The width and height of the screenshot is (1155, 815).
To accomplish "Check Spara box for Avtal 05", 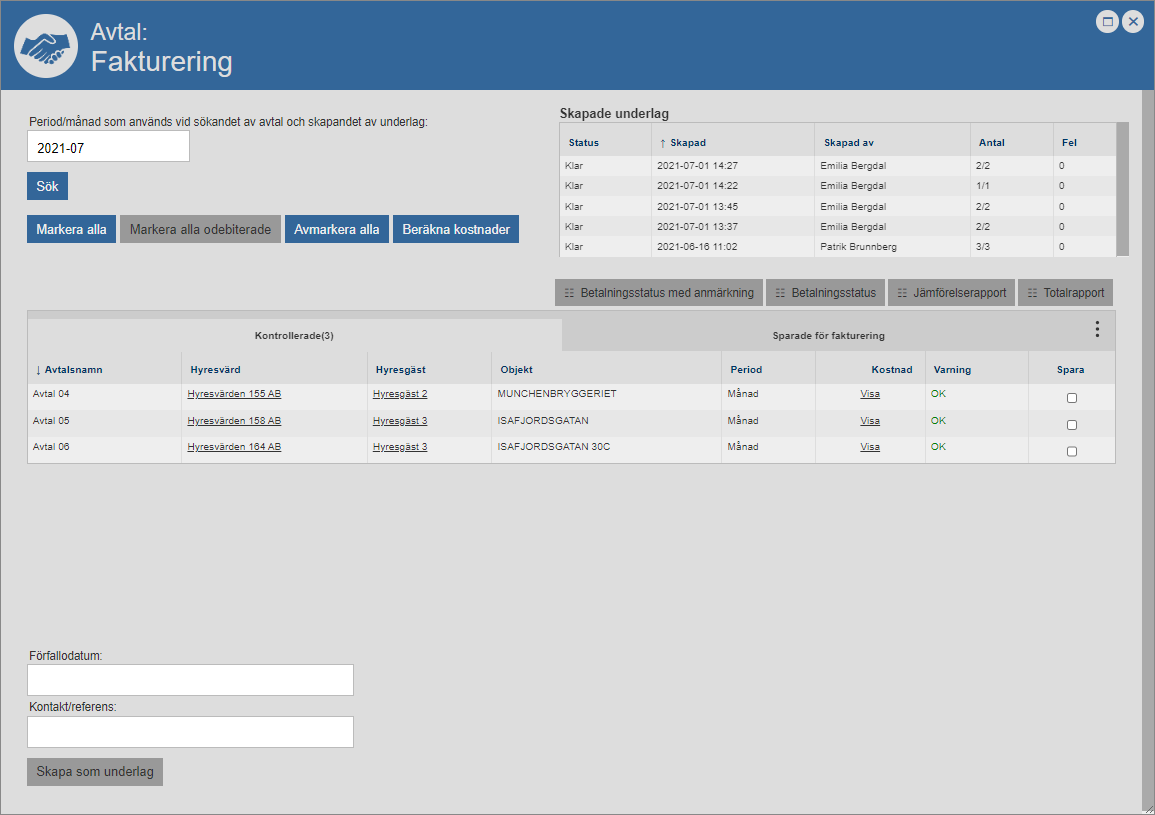I will pos(1072,425).
